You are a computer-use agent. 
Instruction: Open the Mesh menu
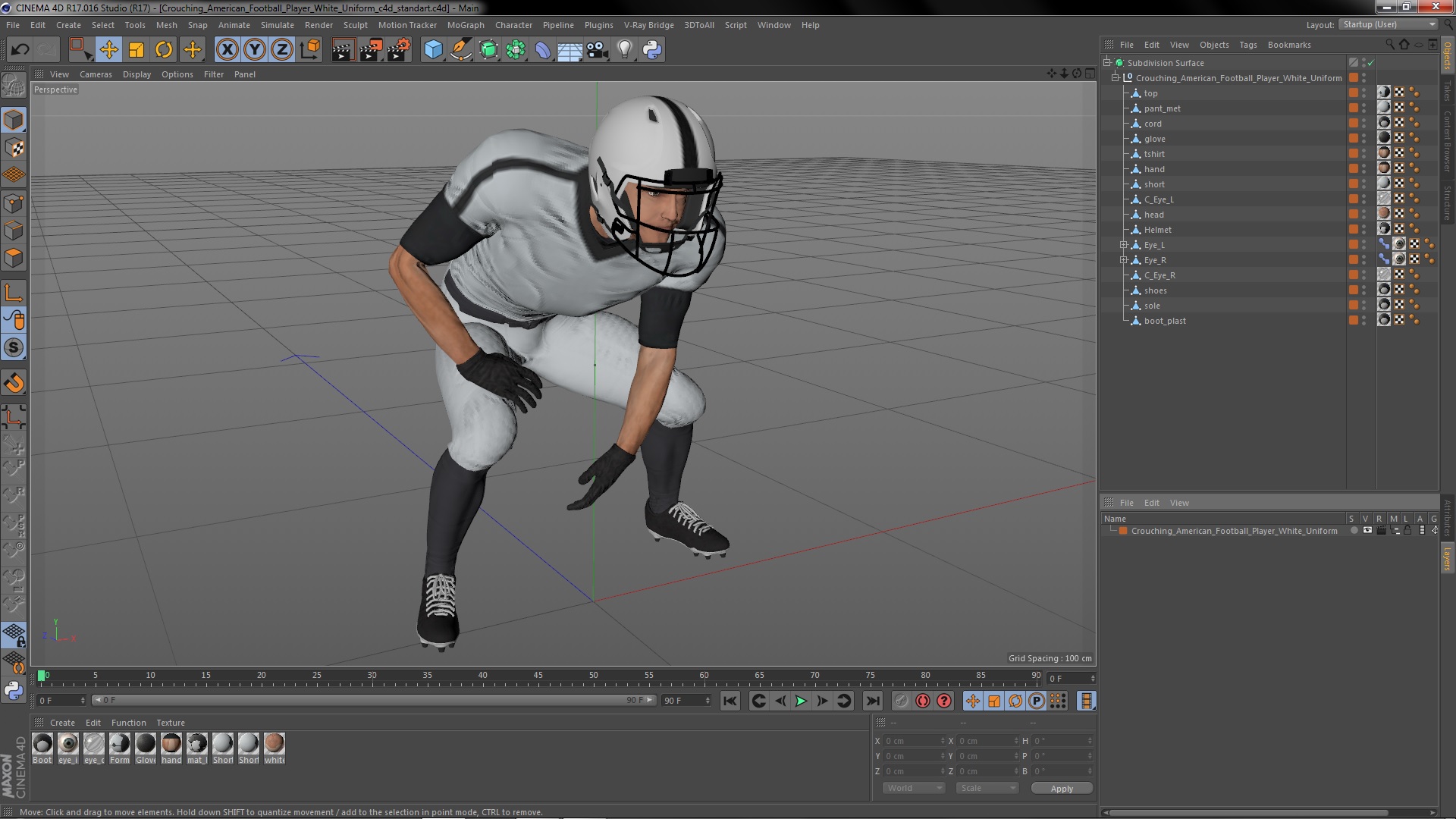(166, 25)
